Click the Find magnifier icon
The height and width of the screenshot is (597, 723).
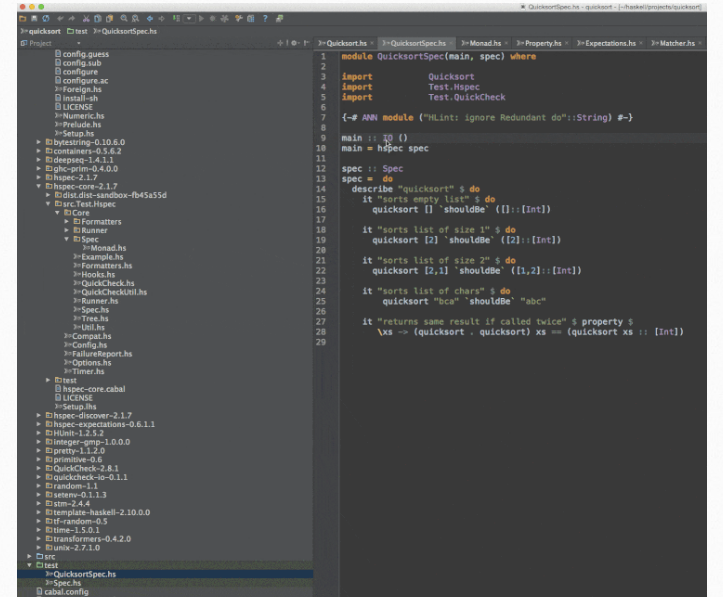tap(122, 18)
